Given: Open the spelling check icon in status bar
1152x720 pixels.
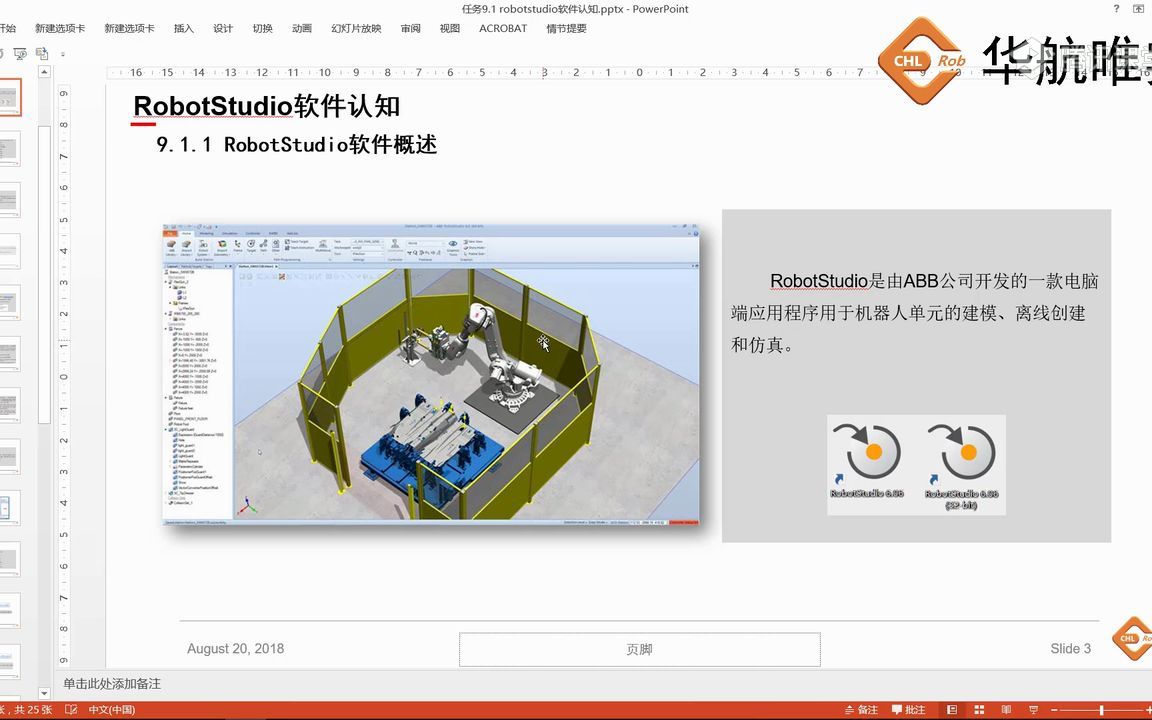Looking at the screenshot, I should point(70,709).
